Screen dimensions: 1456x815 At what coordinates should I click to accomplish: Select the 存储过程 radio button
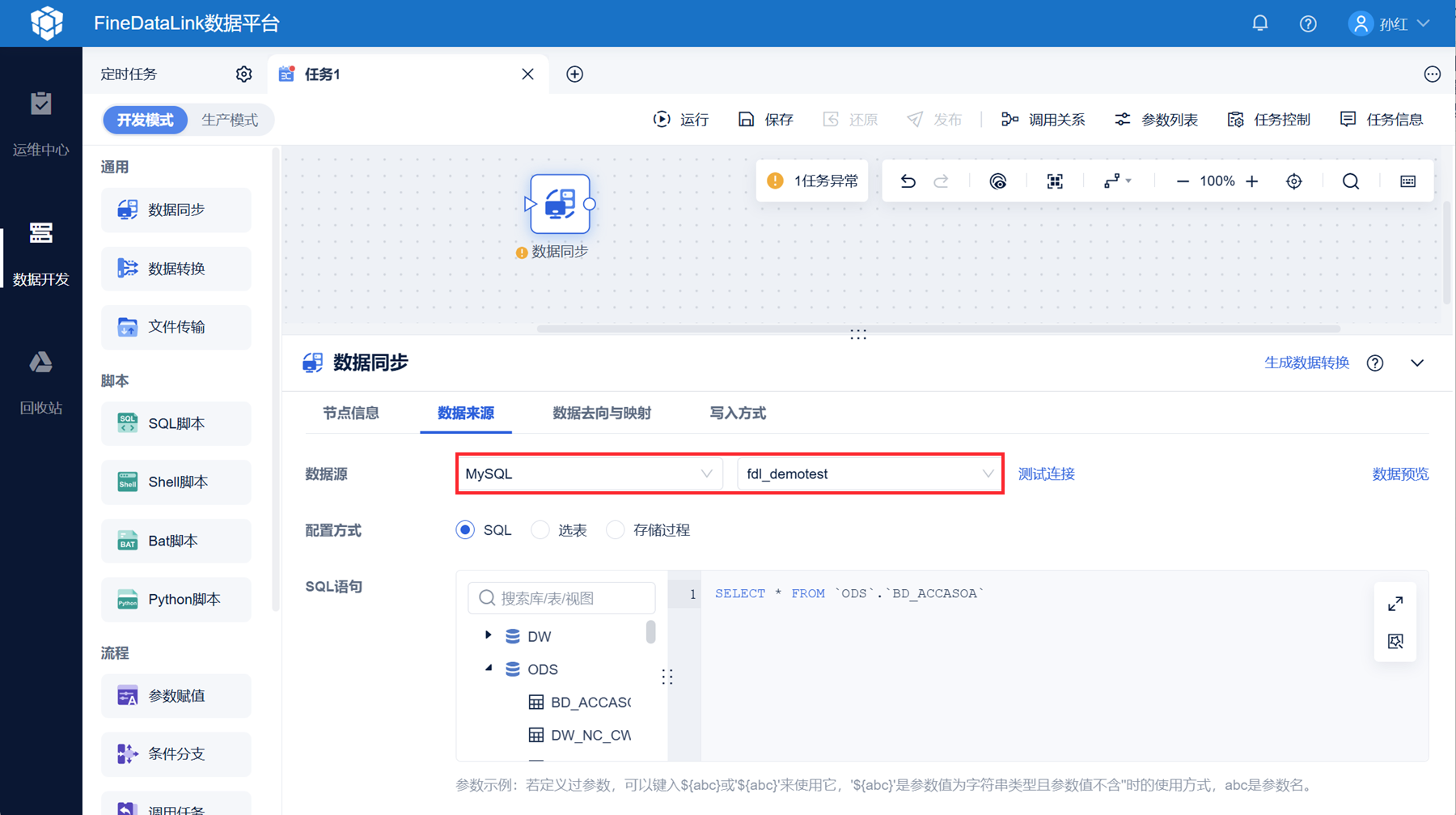(x=616, y=530)
